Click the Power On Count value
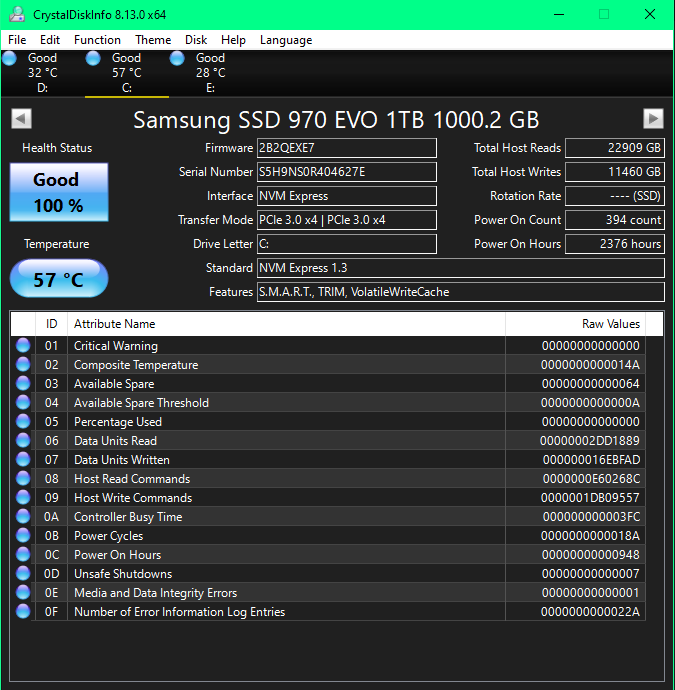 (615, 220)
